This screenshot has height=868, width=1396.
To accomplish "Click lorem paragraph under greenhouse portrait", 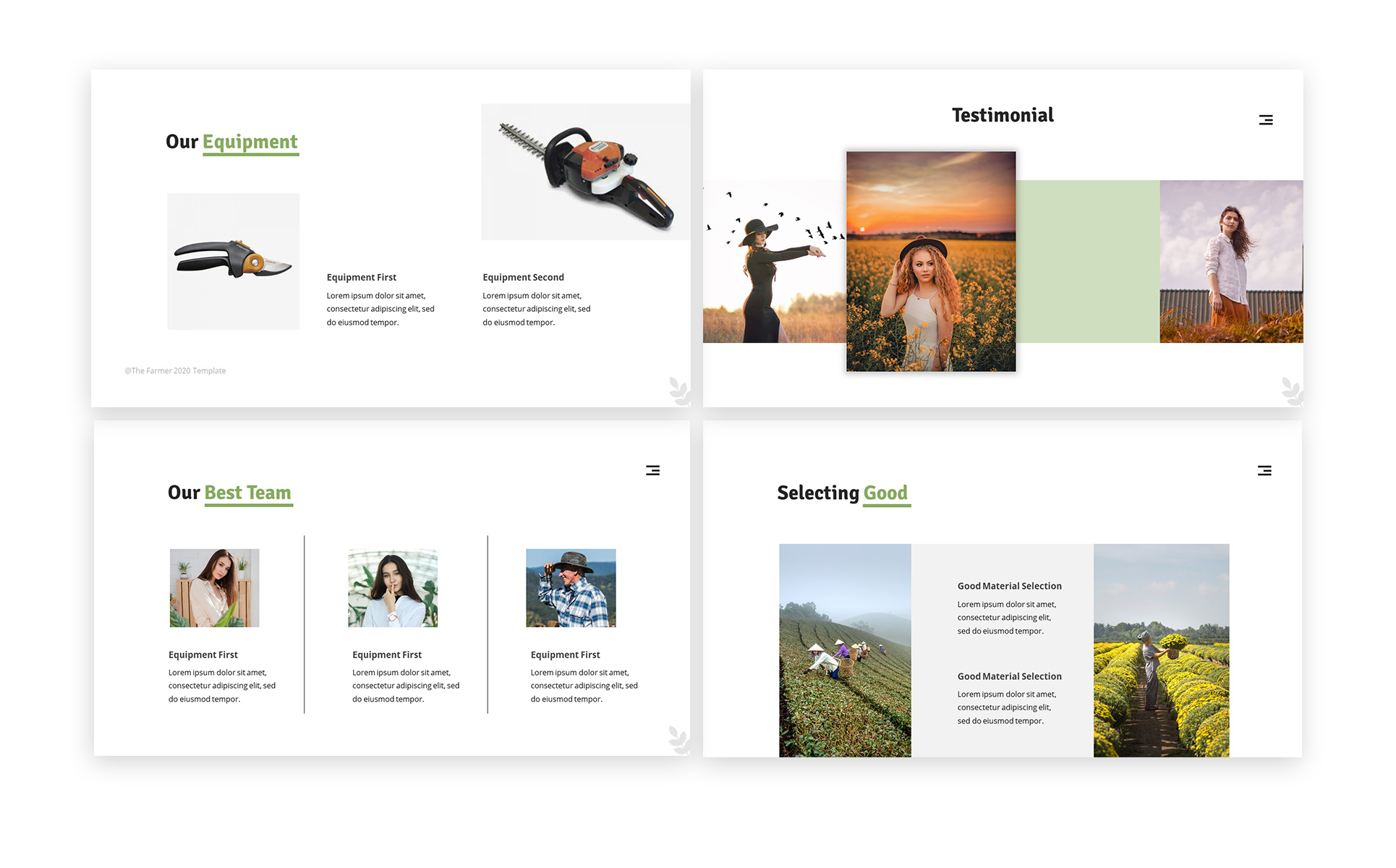I will tap(406, 686).
